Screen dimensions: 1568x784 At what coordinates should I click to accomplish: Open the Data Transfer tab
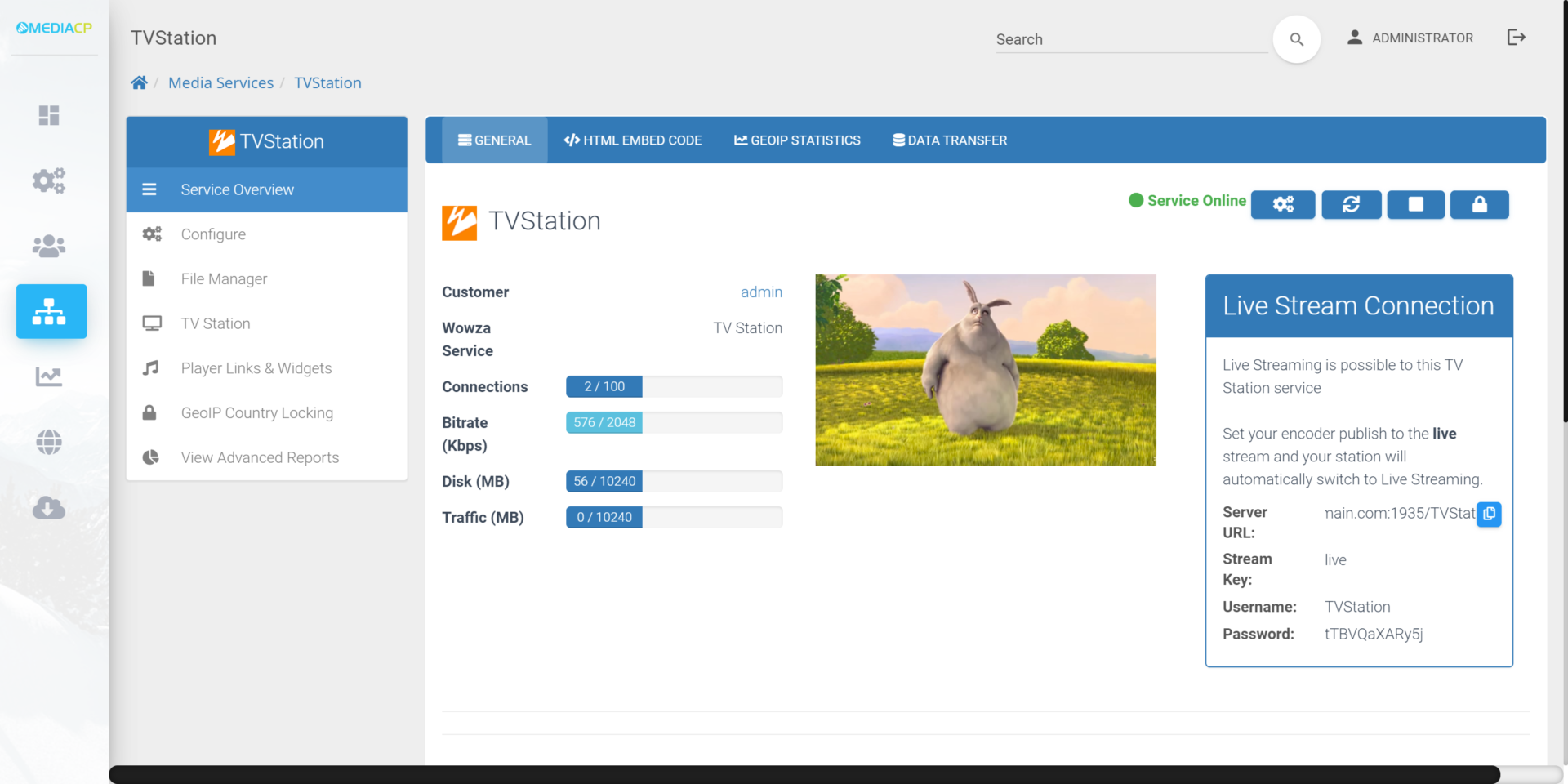tap(950, 140)
